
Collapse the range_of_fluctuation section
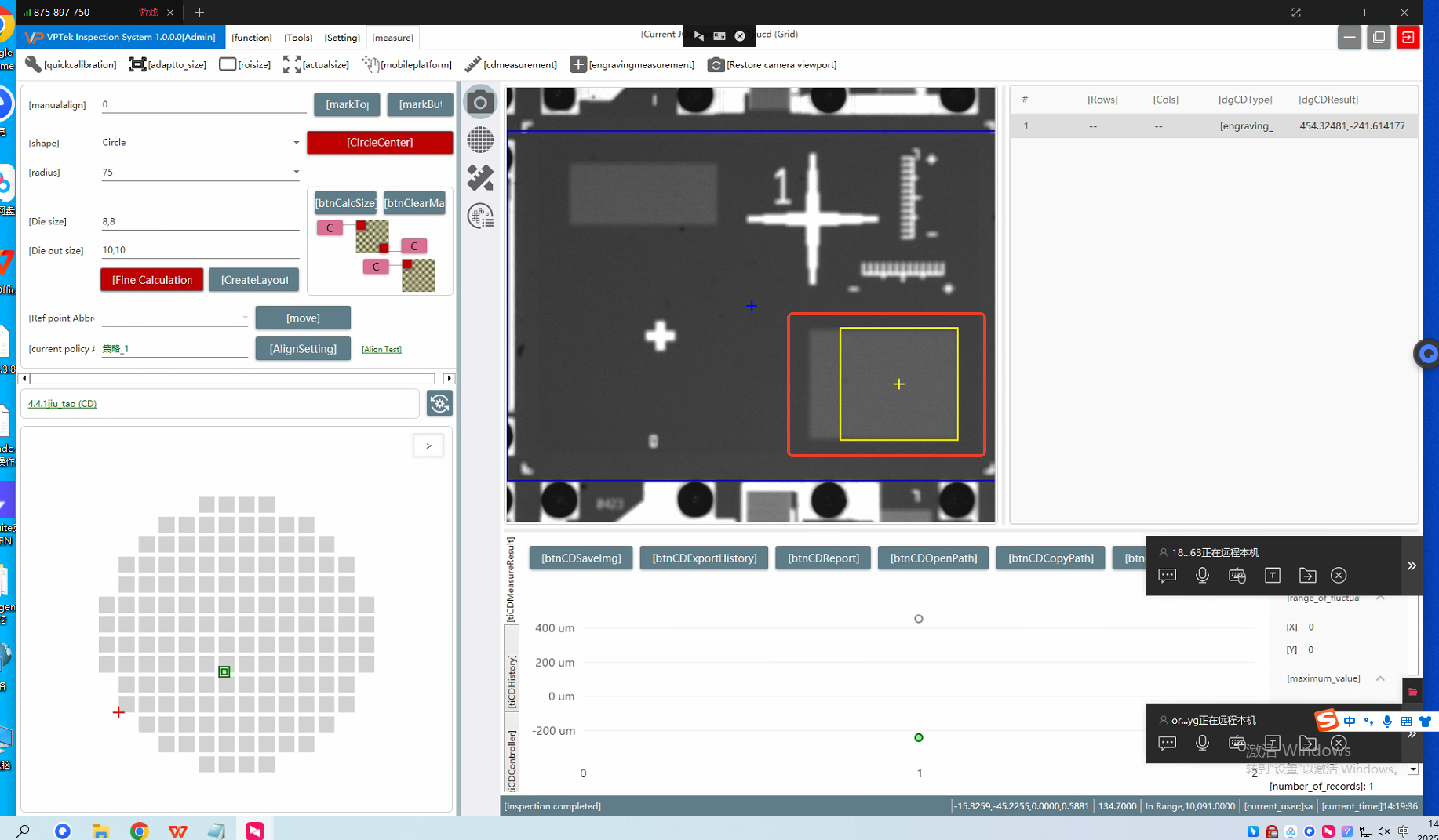1380,598
